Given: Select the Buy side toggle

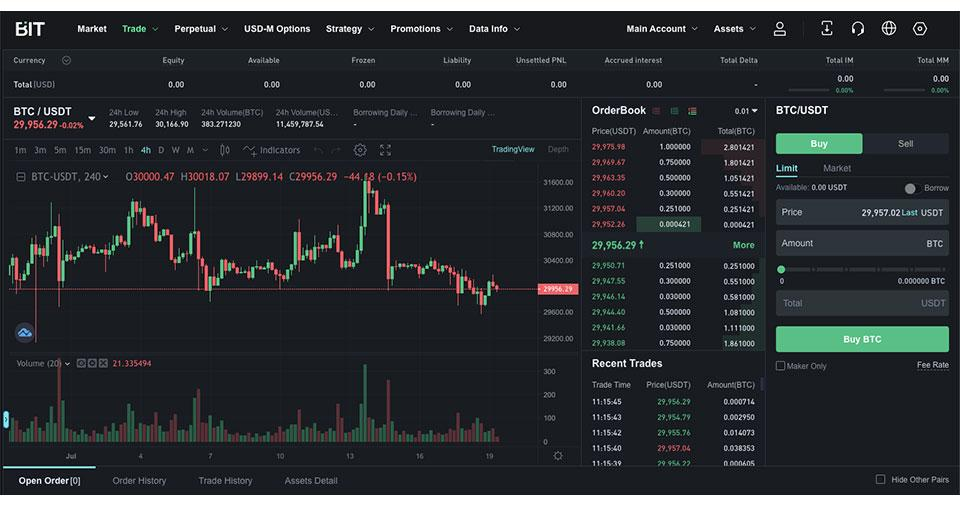Looking at the screenshot, I should point(819,143).
